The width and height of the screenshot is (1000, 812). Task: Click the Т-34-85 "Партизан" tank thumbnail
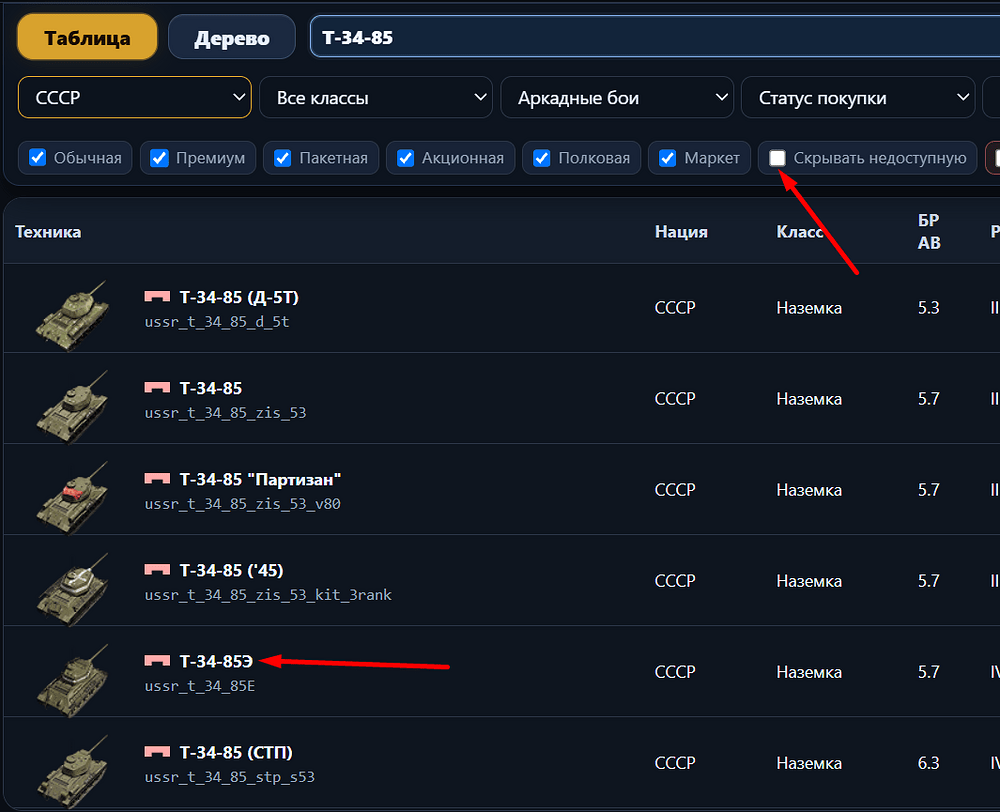point(72,498)
